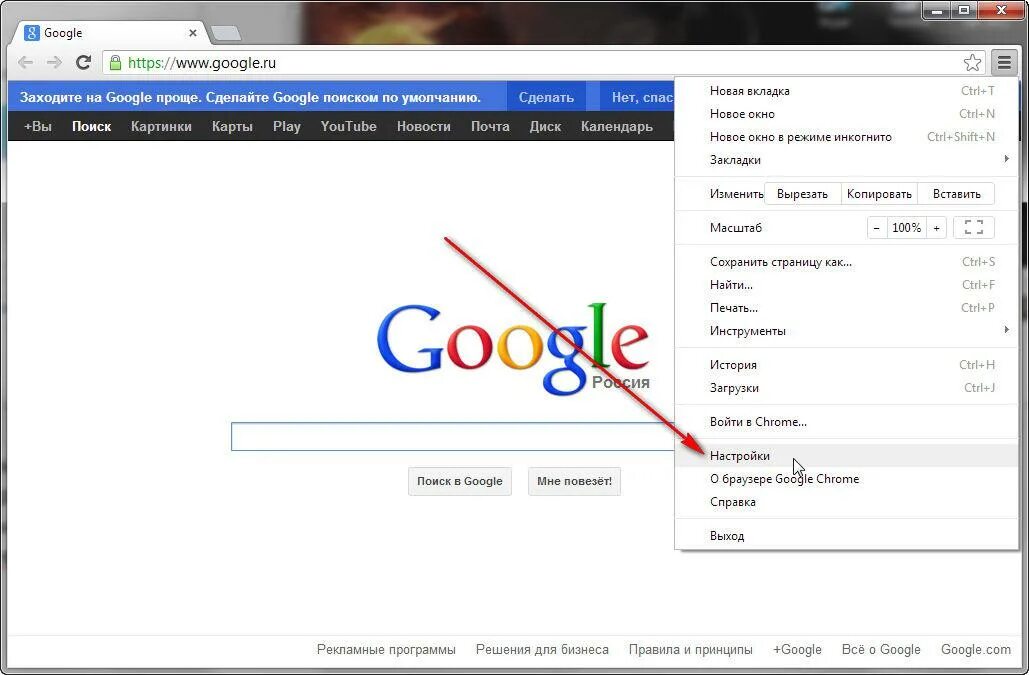Viewport: 1029px width, 675px height.
Task: Open Новое окно в режиме инкогнито
Action: point(847,136)
